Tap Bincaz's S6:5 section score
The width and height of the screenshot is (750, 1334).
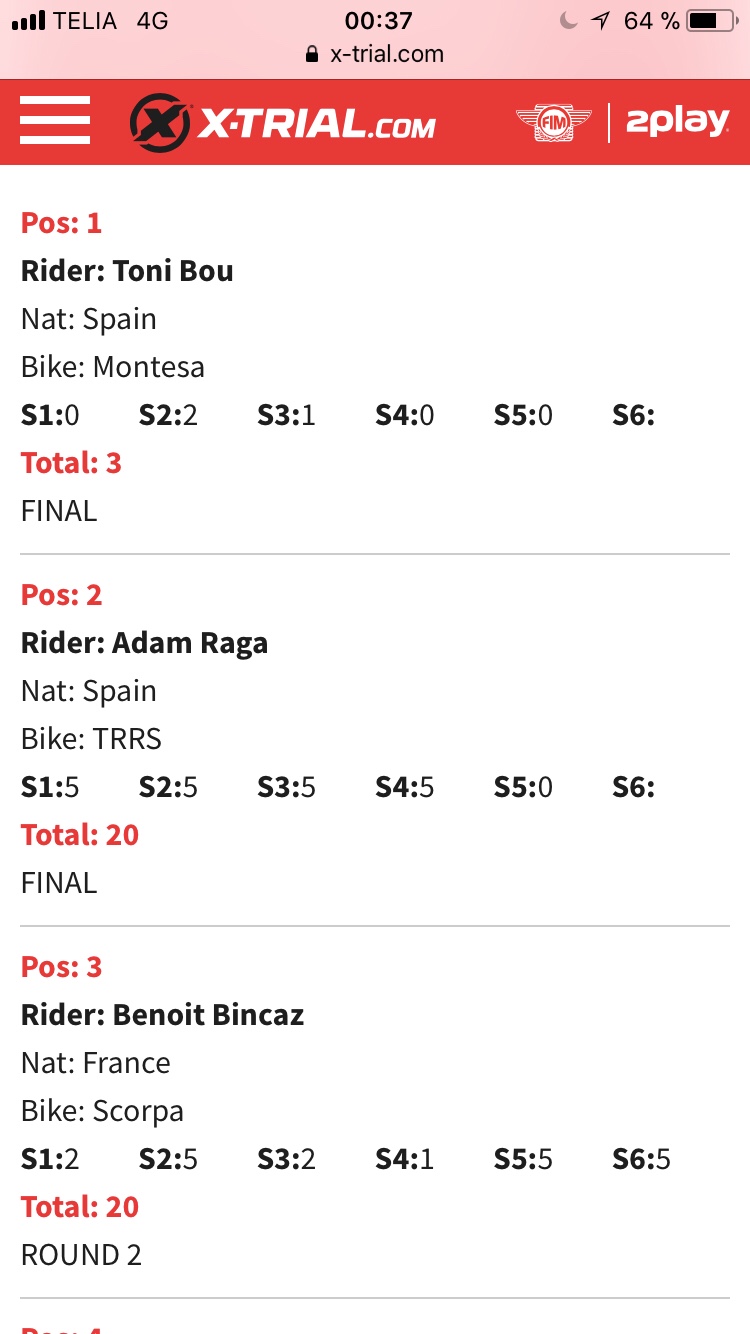coord(641,1159)
